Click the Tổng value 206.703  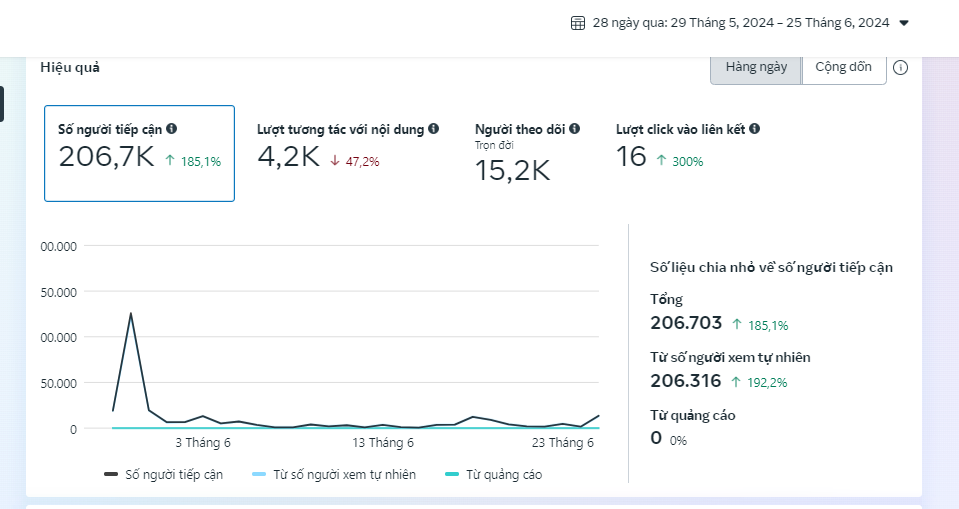point(686,323)
